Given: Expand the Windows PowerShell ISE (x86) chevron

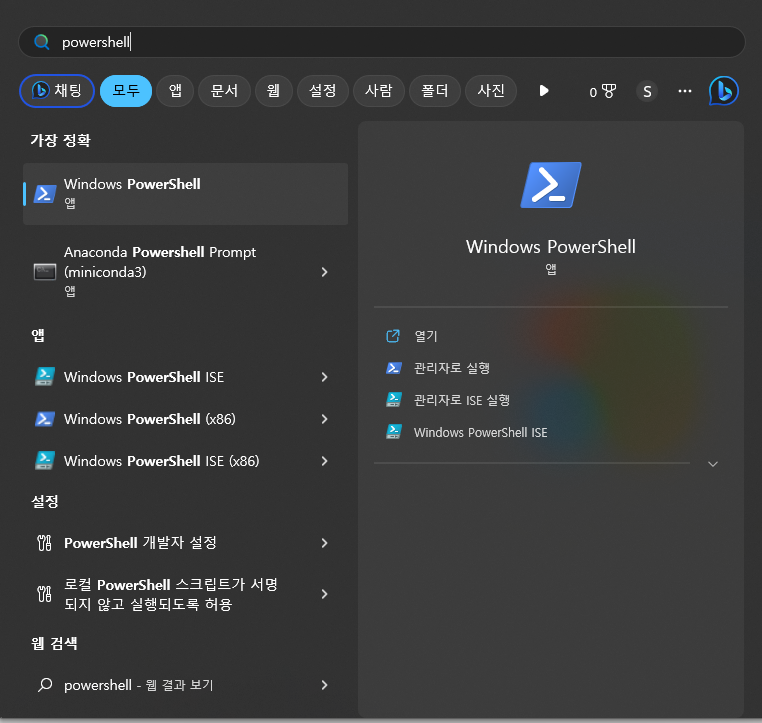Looking at the screenshot, I should coord(324,461).
